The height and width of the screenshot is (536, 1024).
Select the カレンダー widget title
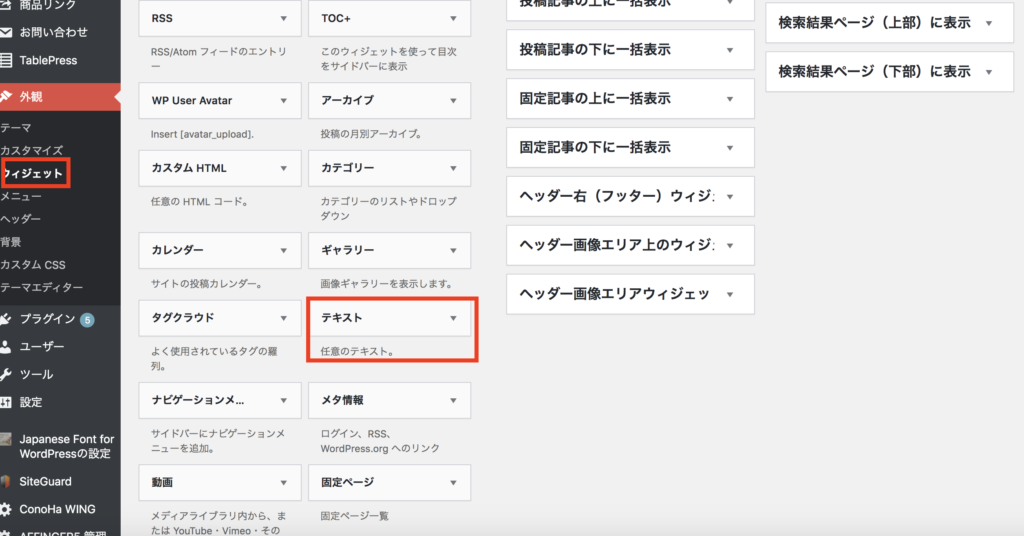[178, 250]
